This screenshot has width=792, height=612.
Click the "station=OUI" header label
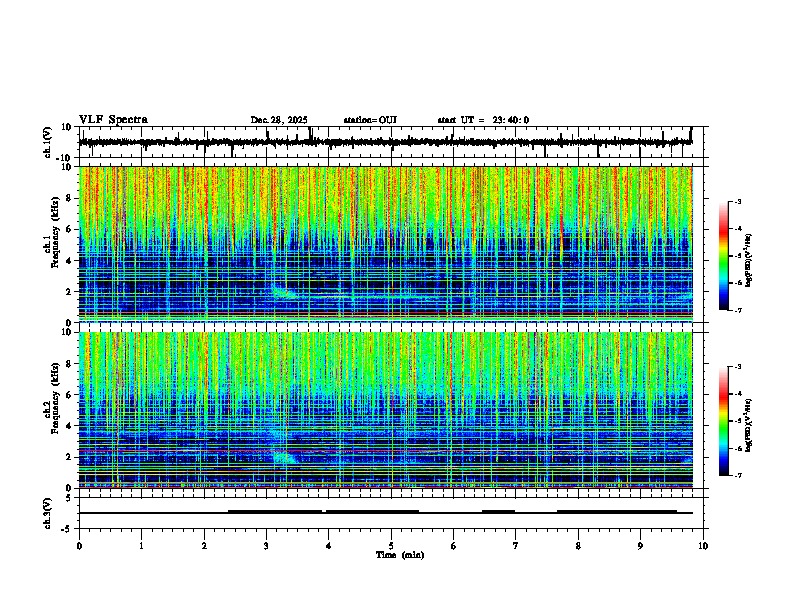tap(370, 120)
